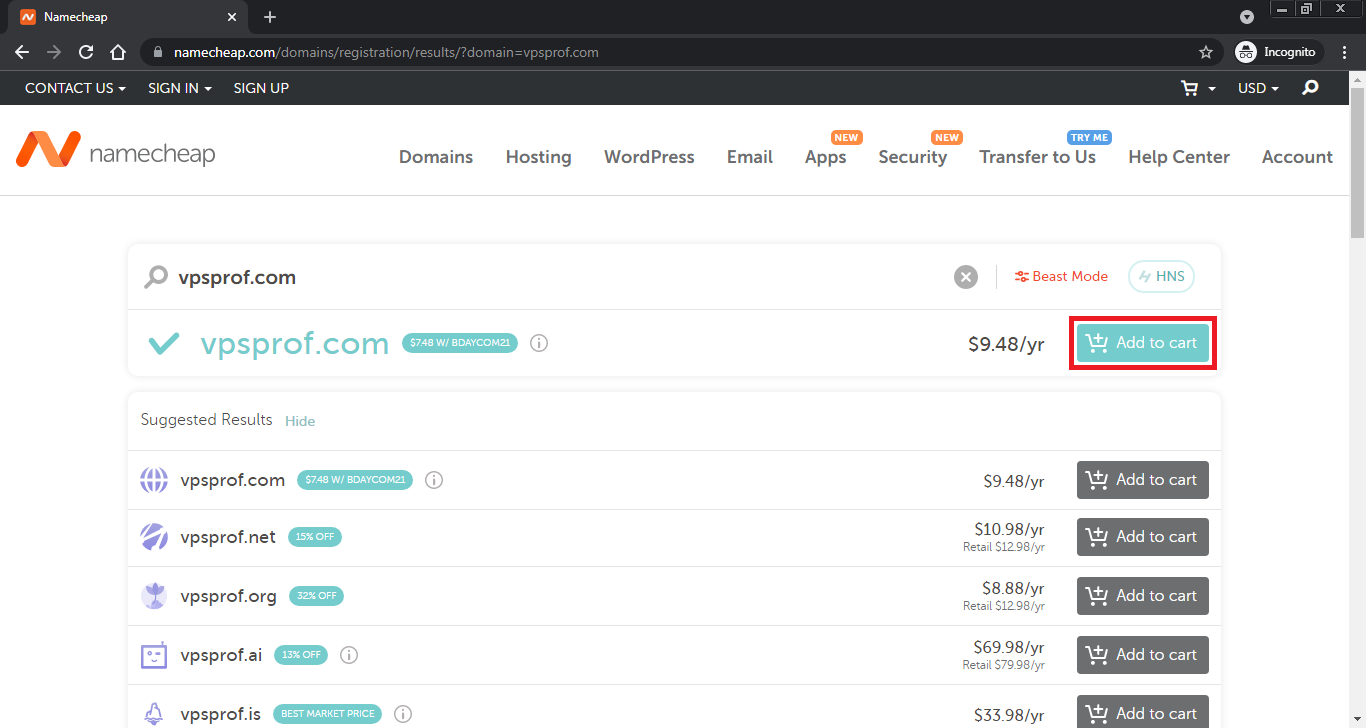Click the browser forward arrow
This screenshot has height=728, width=1366.
[54, 52]
